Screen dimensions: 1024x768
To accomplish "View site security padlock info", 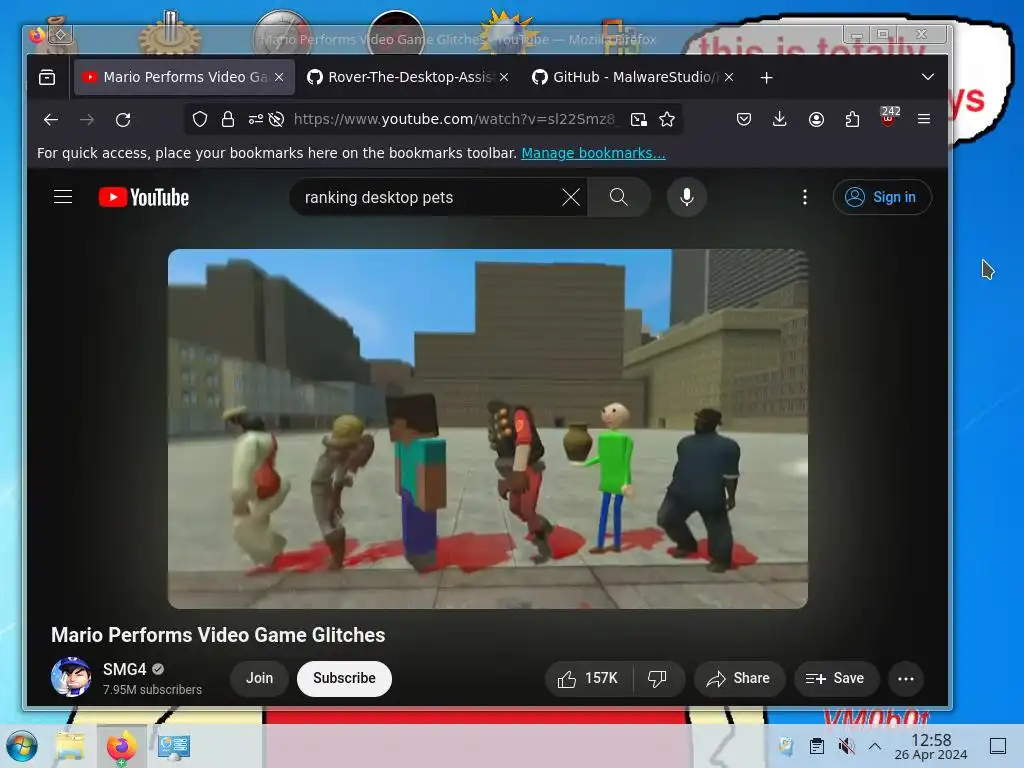I will [228, 119].
